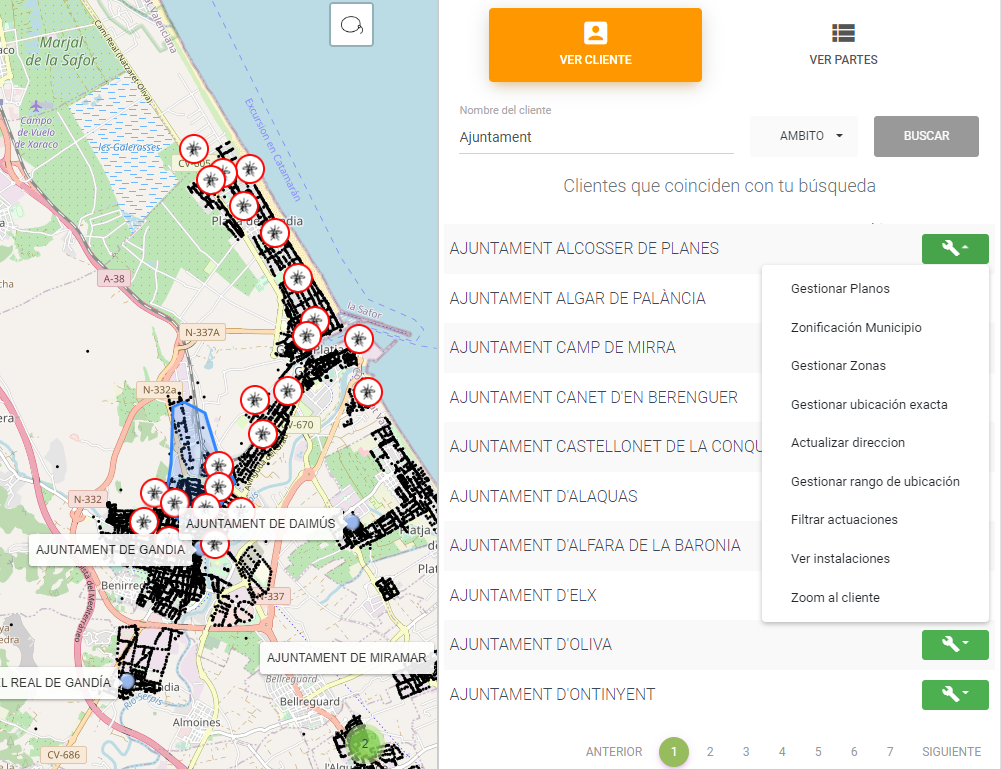Image resolution: width=1001 pixels, height=770 pixels.
Task: Go to the ANTERIOR results page
Action: click(x=614, y=752)
